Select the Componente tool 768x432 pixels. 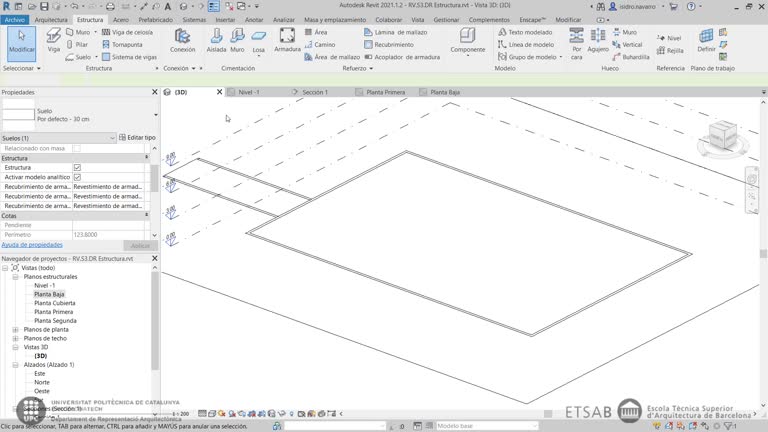pos(467,40)
